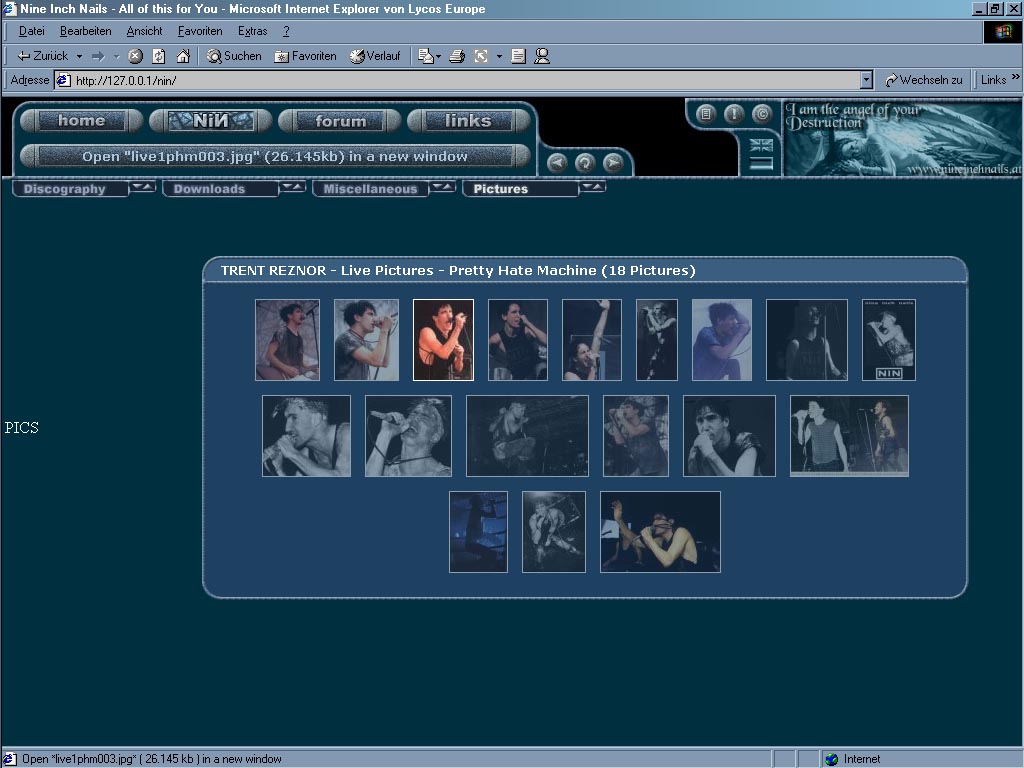Open the Favoriten menu in menu bar
The height and width of the screenshot is (768, 1024).
click(x=200, y=31)
